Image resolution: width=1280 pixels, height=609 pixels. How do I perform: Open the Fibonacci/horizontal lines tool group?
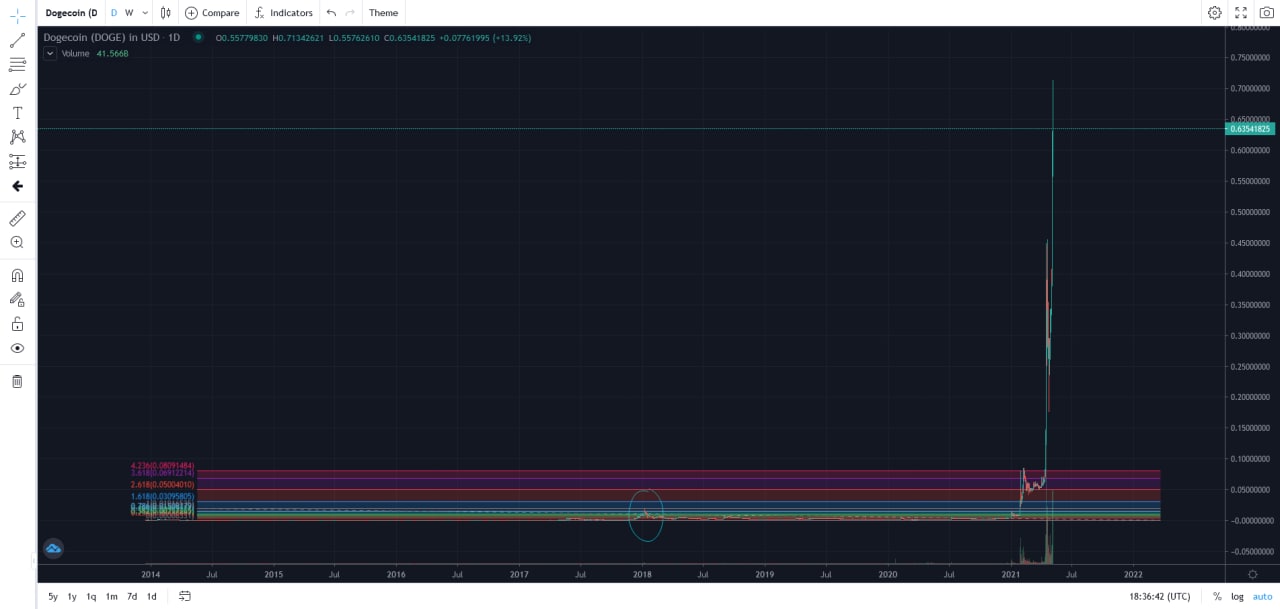coord(17,65)
